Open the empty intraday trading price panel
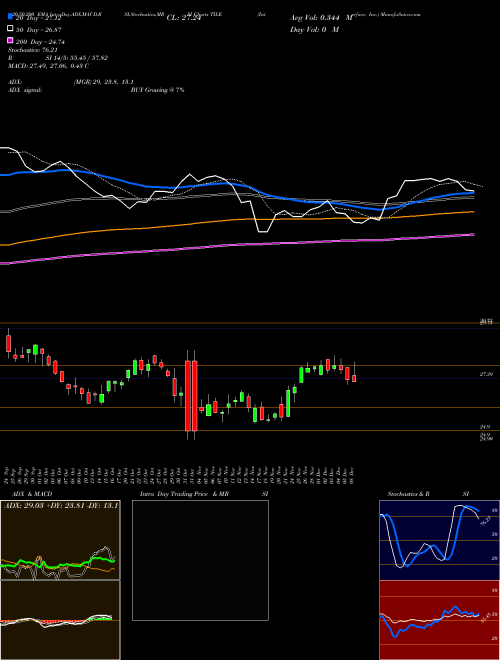 200,560
